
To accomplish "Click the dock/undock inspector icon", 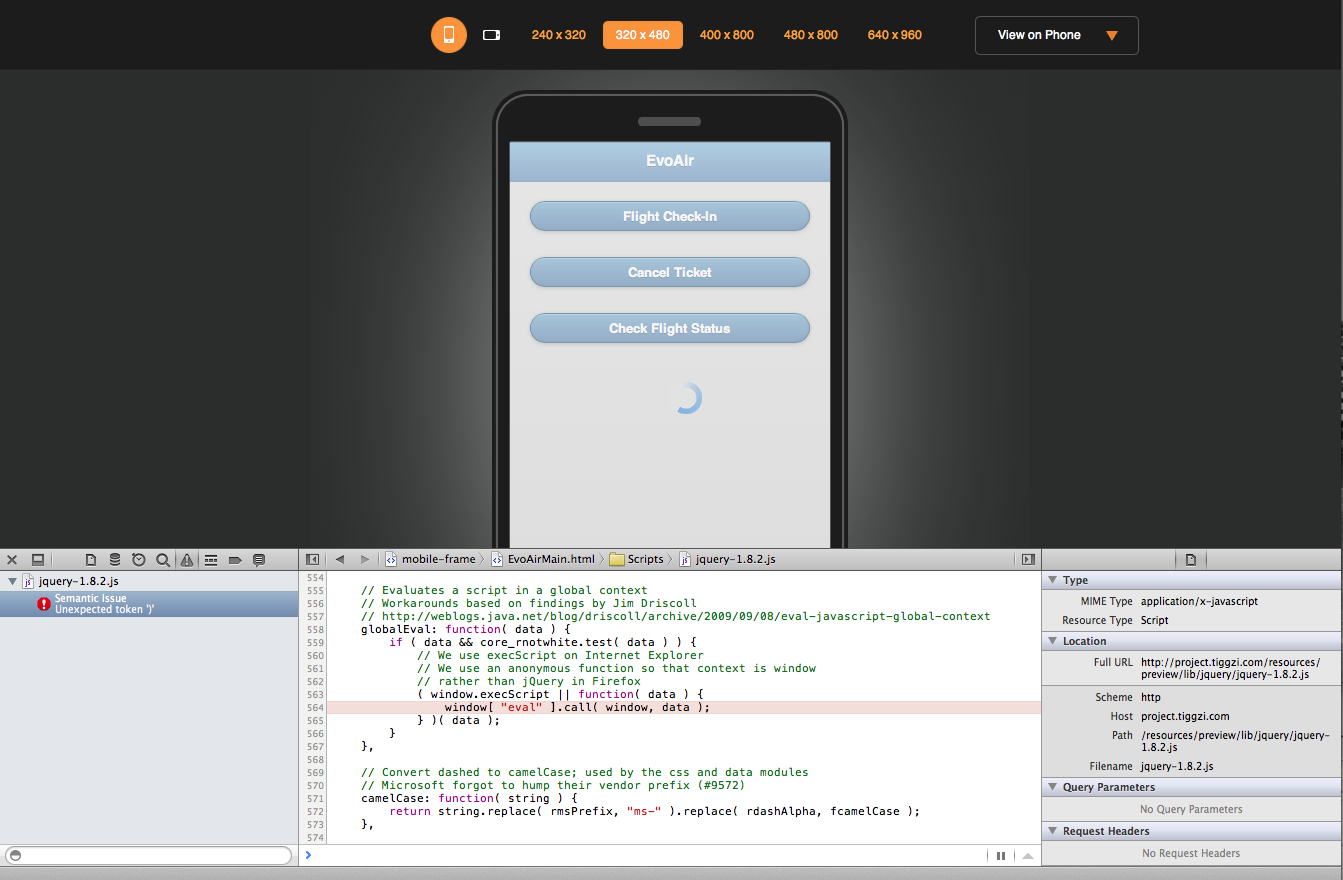I will point(38,560).
